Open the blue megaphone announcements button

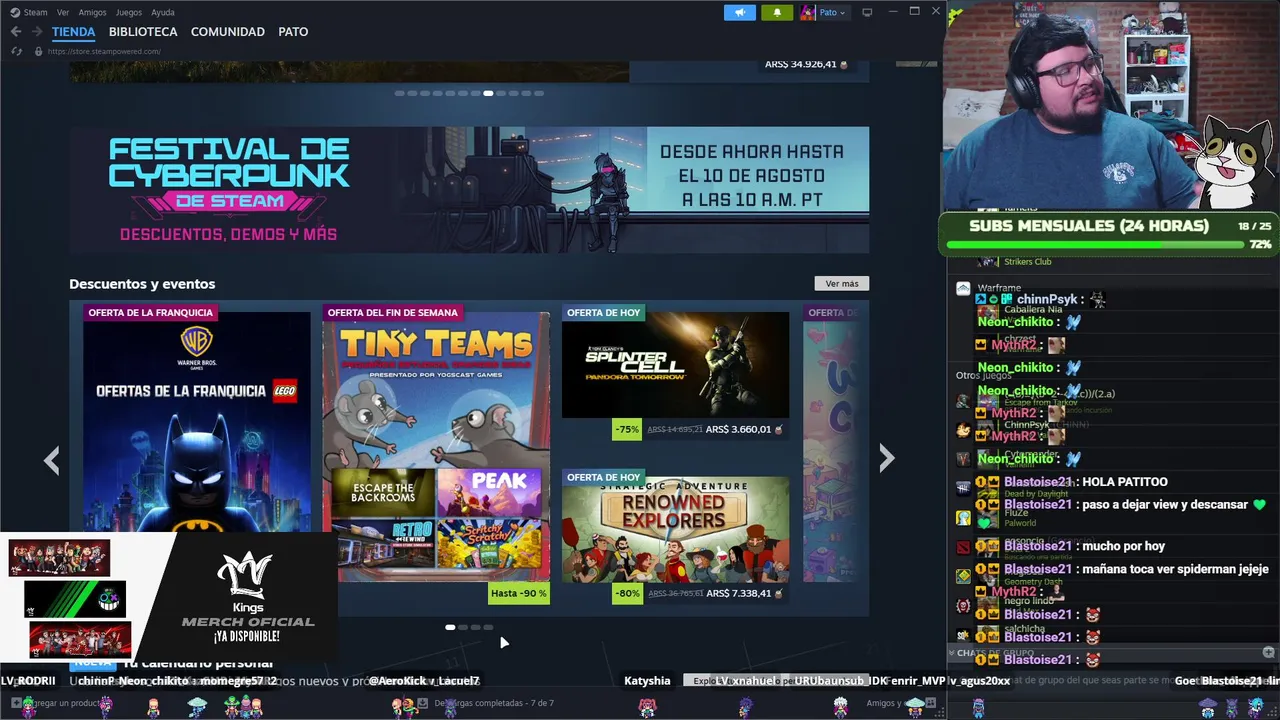click(x=740, y=12)
